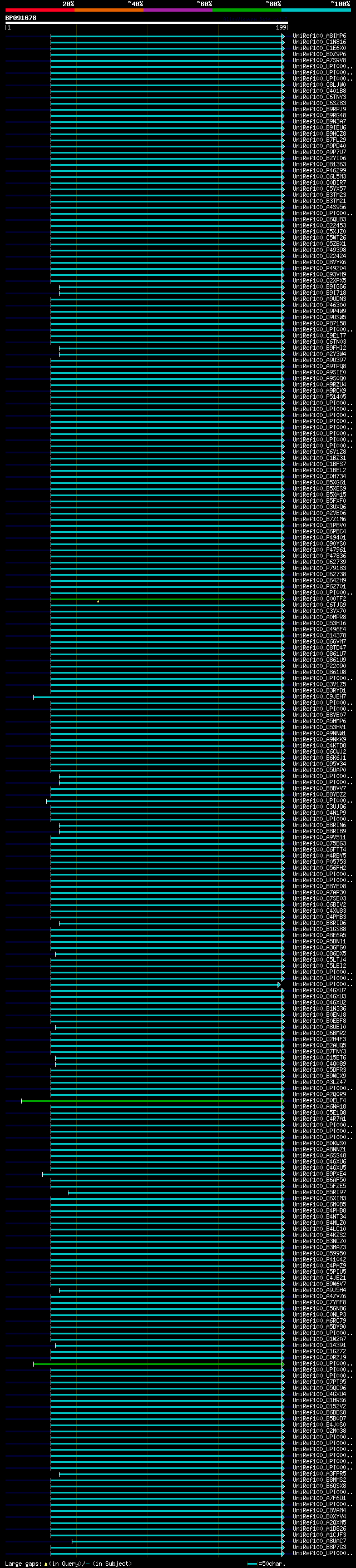Select hit UniRef100_B9PXE4
Screen dimensions: 356x1568
pyautogui.click(x=319, y=1174)
